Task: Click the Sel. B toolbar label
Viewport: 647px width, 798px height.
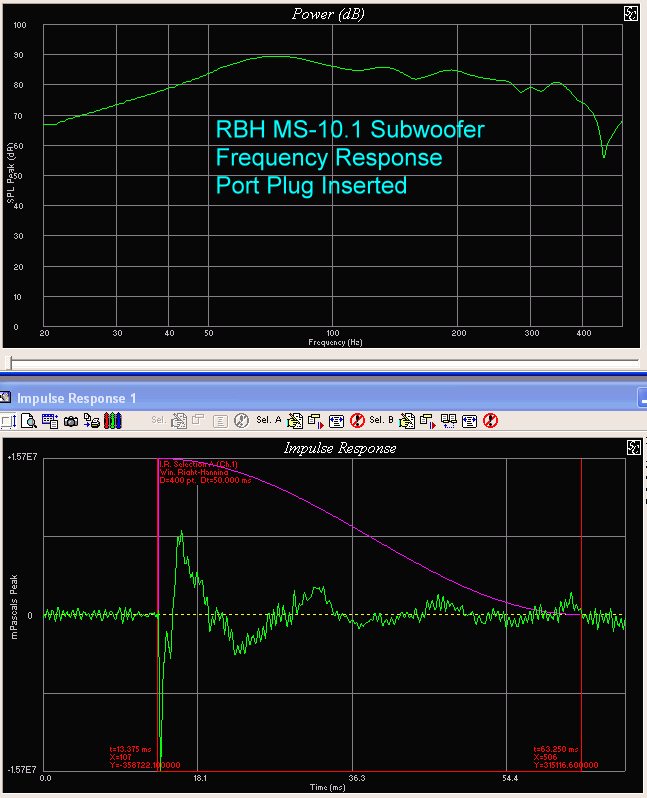Action: point(381,420)
